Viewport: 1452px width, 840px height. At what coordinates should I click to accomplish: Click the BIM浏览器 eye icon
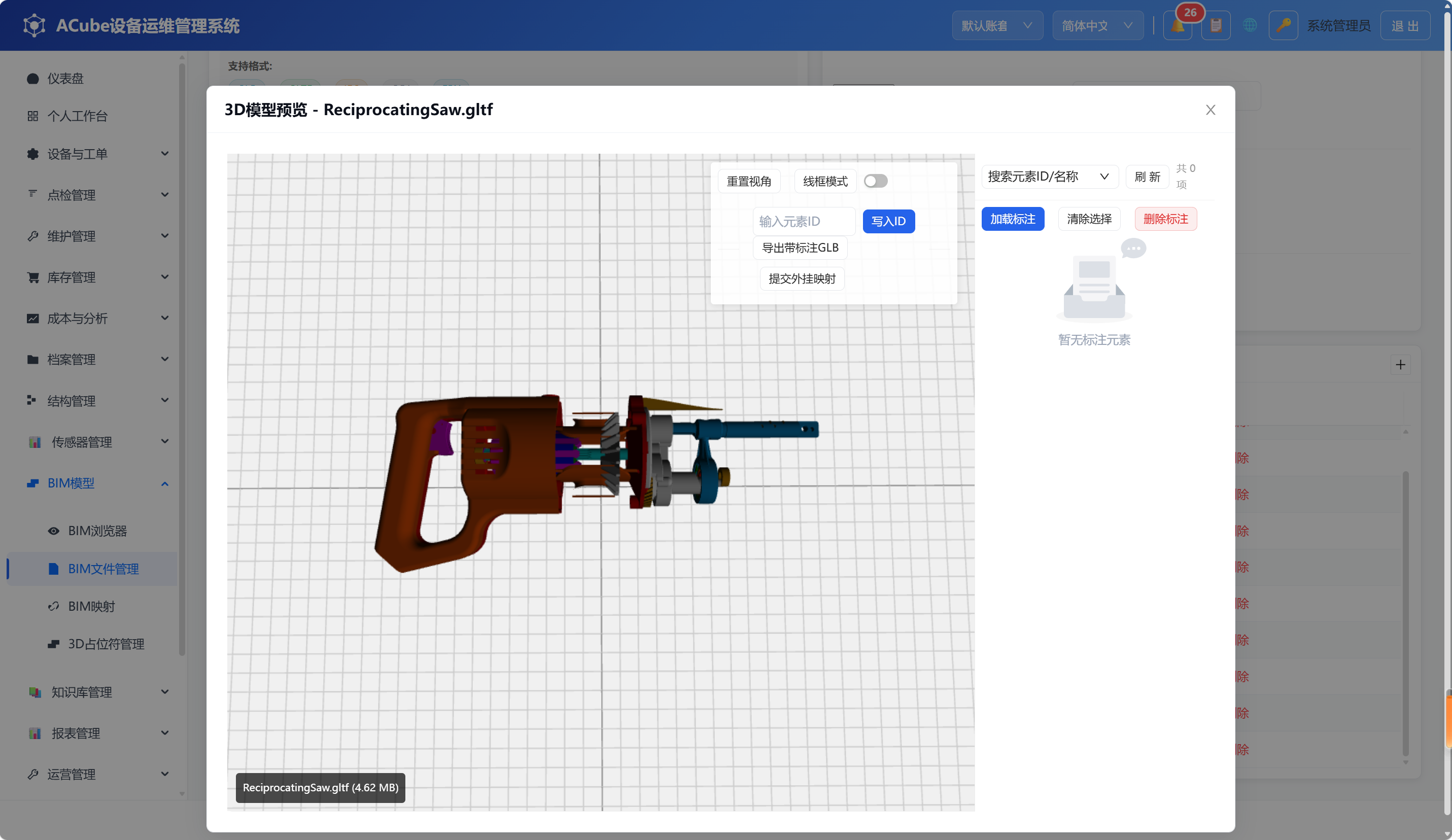pyautogui.click(x=54, y=531)
